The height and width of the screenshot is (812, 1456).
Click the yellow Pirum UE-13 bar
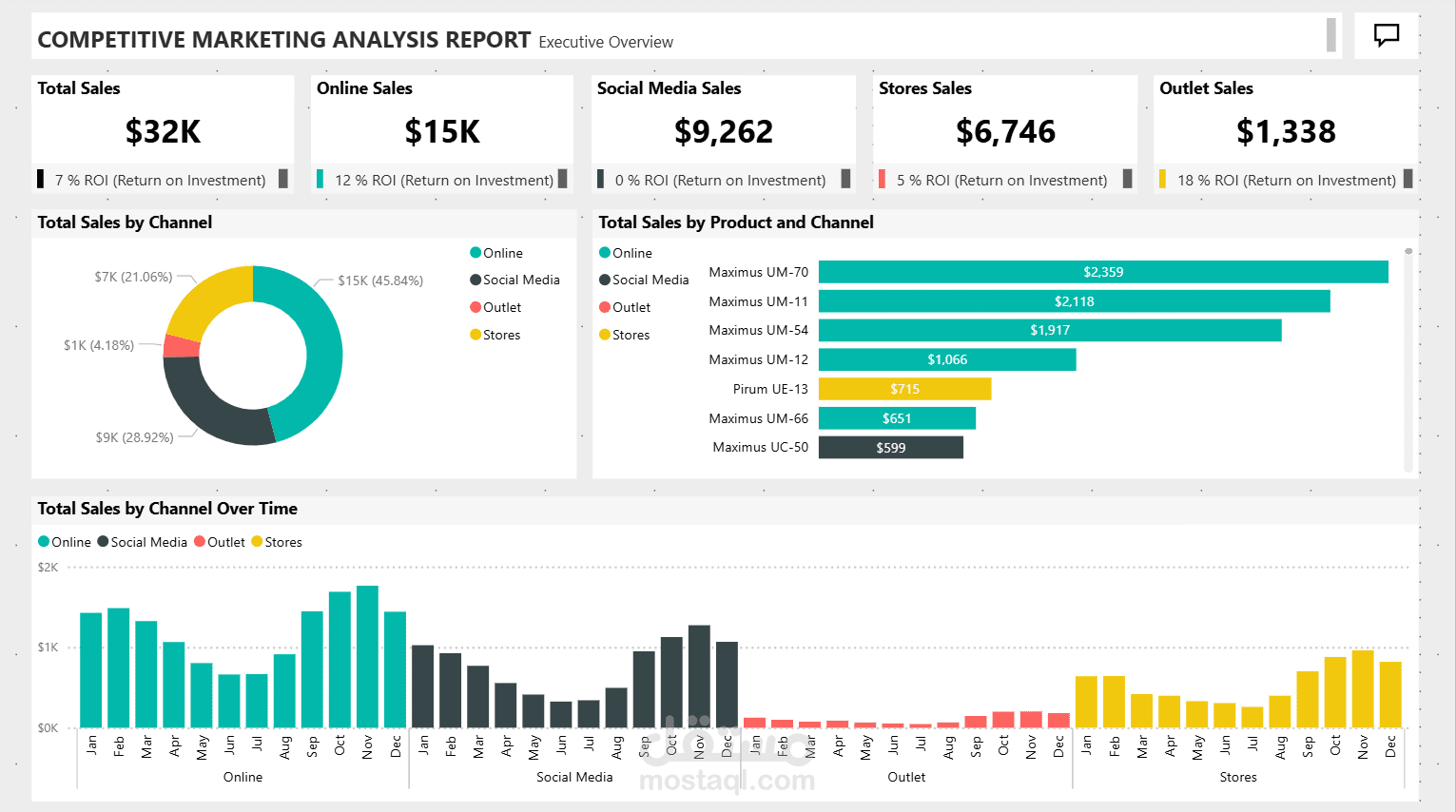point(904,389)
